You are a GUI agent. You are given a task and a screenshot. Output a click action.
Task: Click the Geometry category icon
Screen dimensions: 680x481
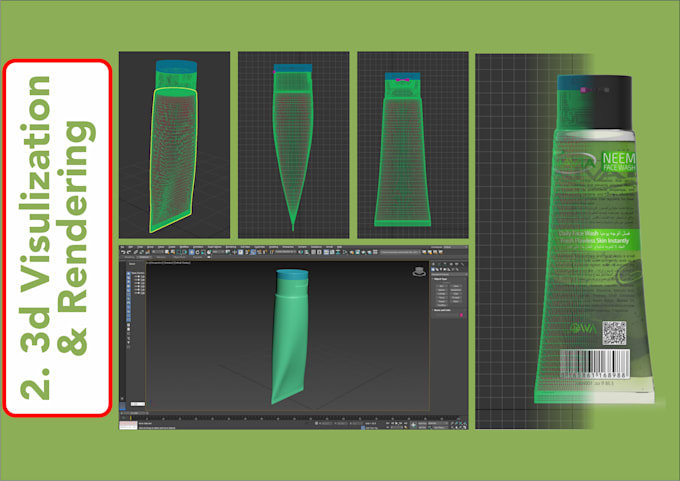pyautogui.click(x=435, y=271)
